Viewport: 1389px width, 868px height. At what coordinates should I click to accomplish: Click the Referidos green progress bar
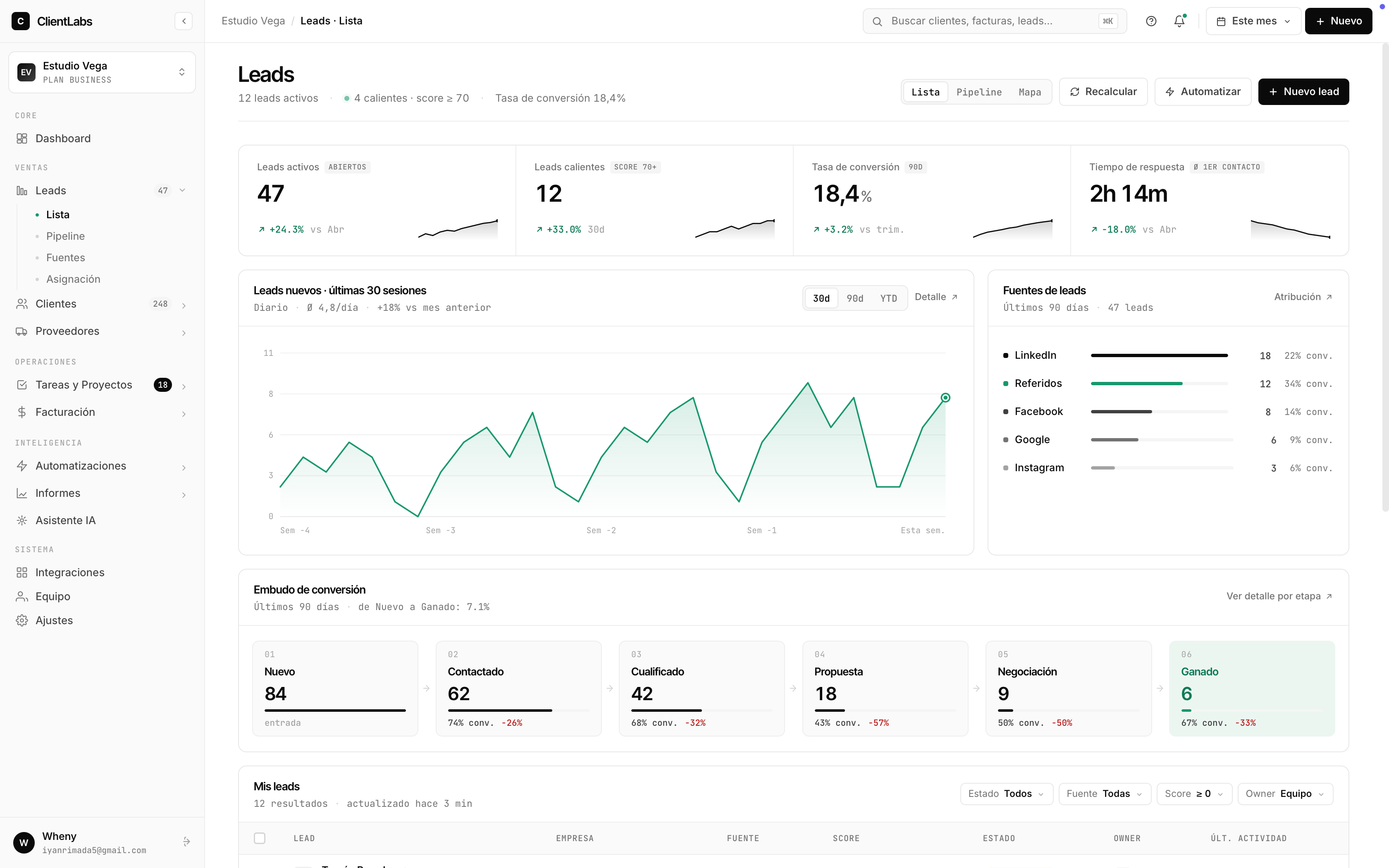coord(1136,384)
